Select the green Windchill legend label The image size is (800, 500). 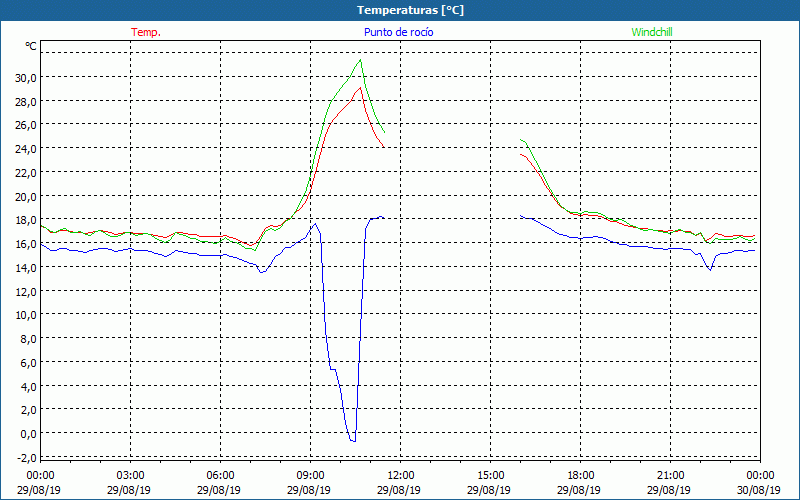pyautogui.click(x=652, y=32)
